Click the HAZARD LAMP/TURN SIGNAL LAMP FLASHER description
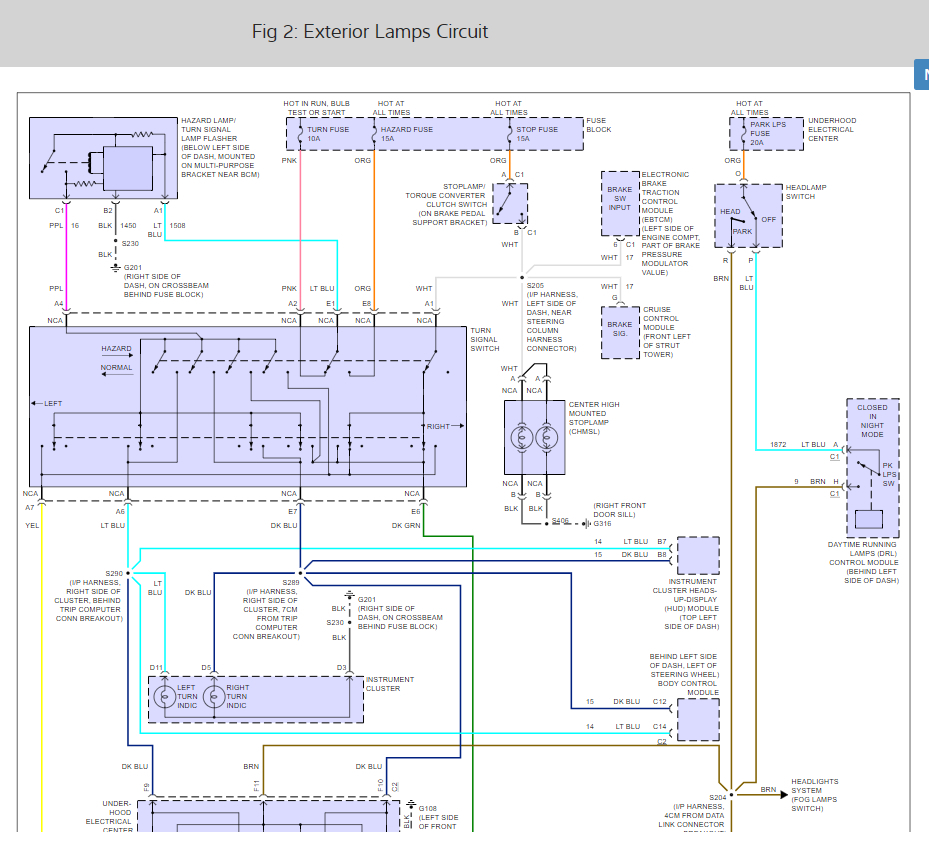Screen dimensions: 929x847 point(220,147)
